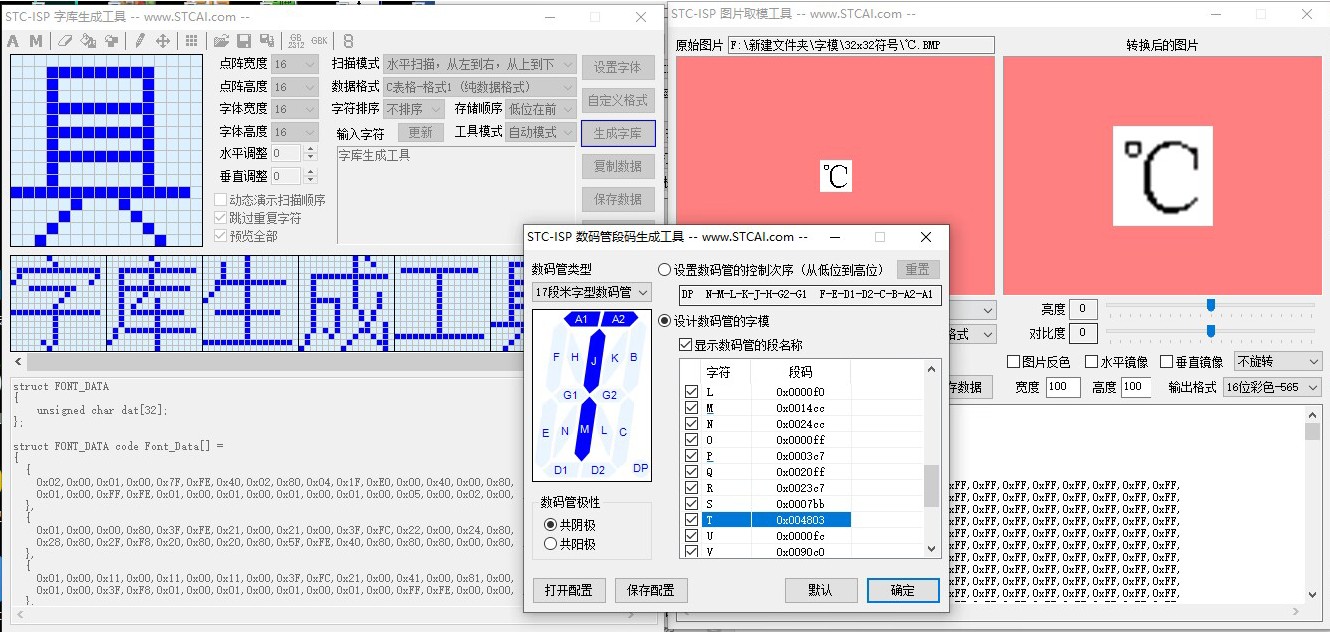The width and height of the screenshot is (1330, 632).
Task: Toggle segment DP decimal point on the diagram
Action: tap(641, 468)
